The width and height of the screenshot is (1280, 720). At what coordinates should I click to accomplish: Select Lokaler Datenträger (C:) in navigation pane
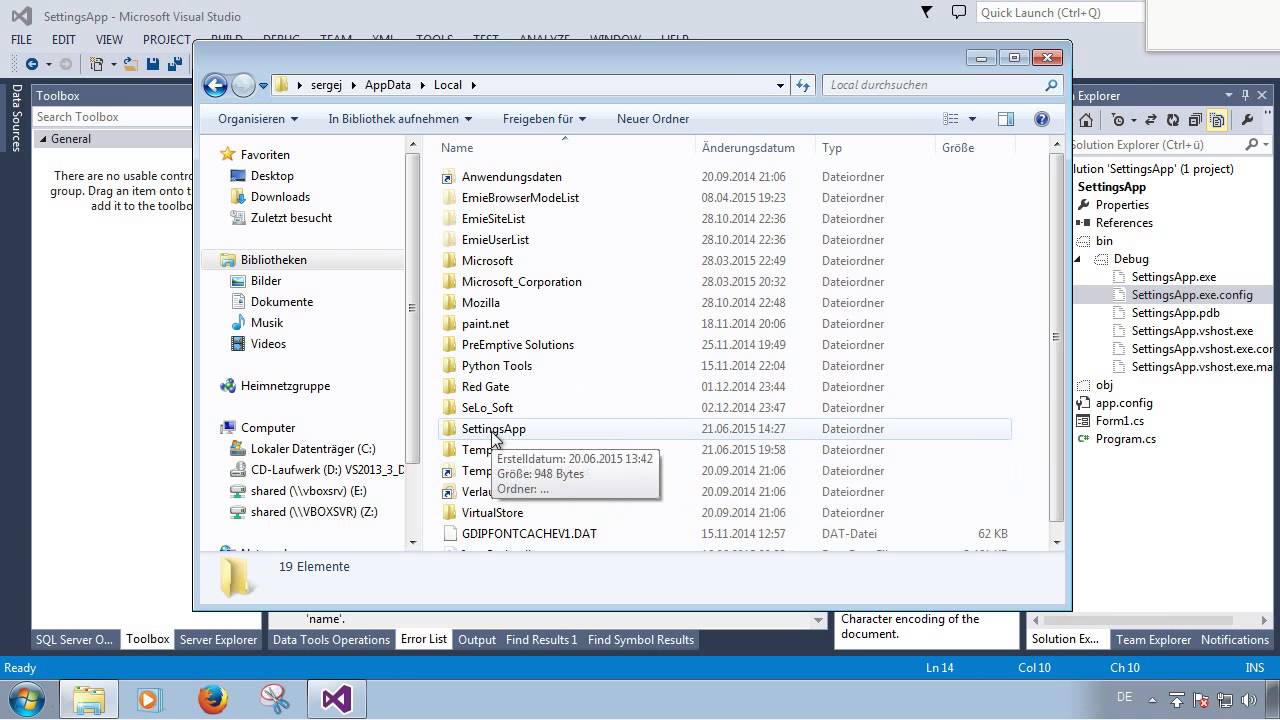pyautogui.click(x=313, y=449)
